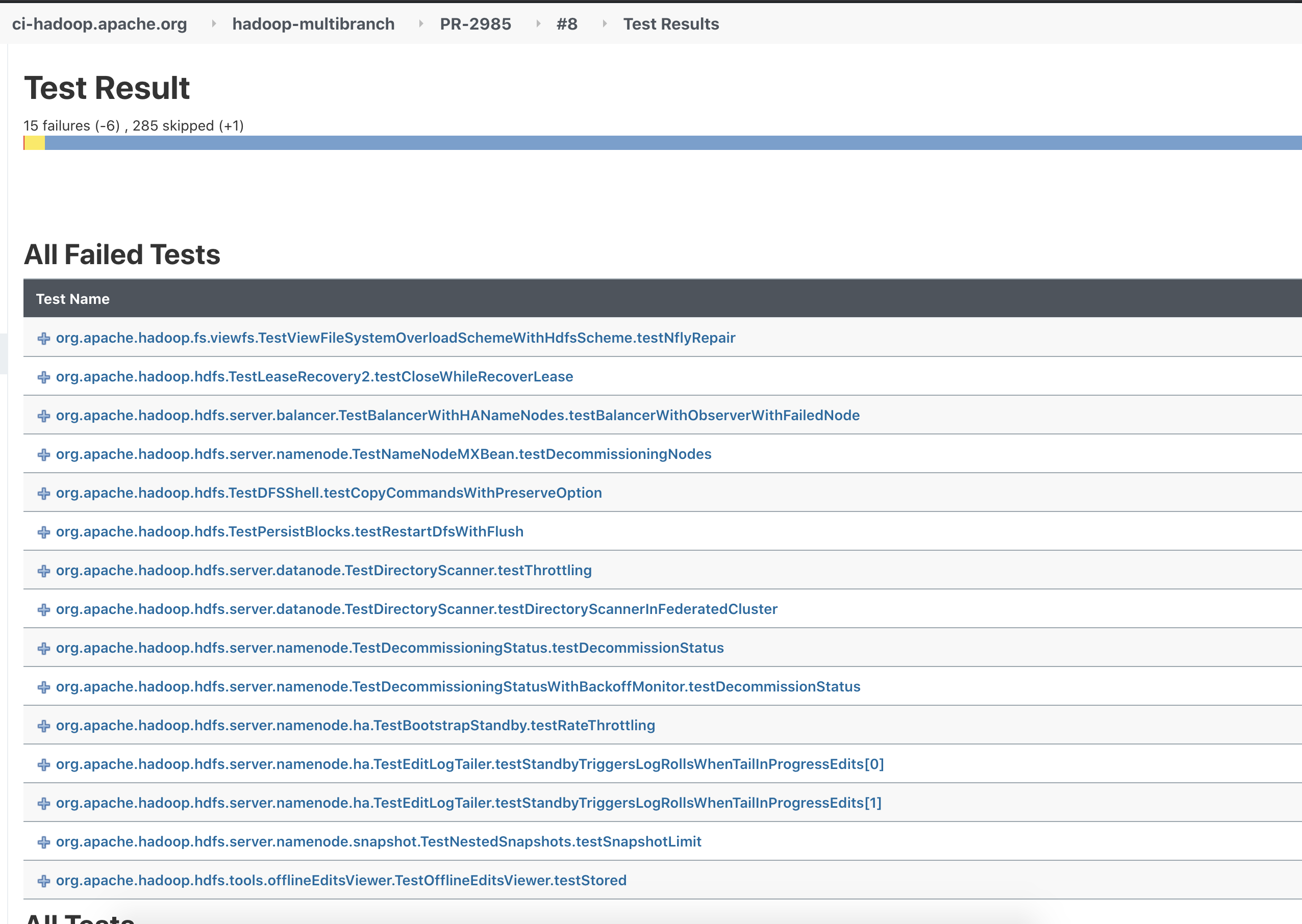This screenshot has height=924, width=1302.
Task: Navigate to build #8 breadcrumb
Action: (566, 24)
